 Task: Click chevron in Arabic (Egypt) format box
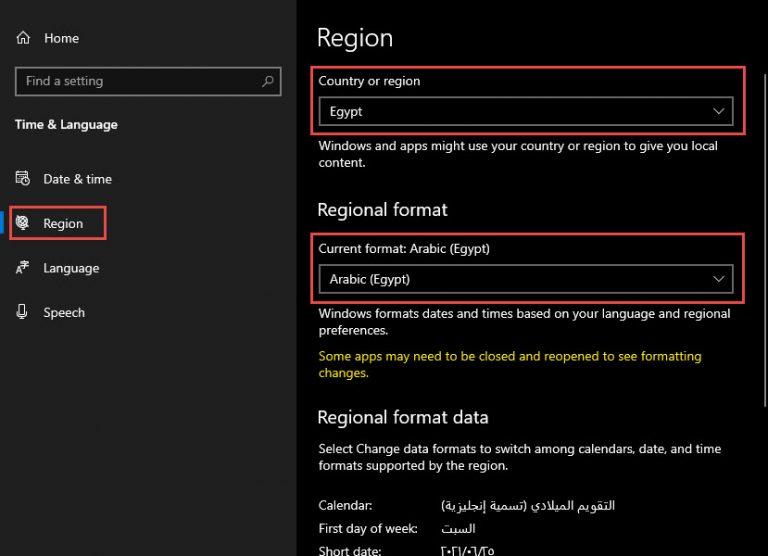[x=718, y=279]
